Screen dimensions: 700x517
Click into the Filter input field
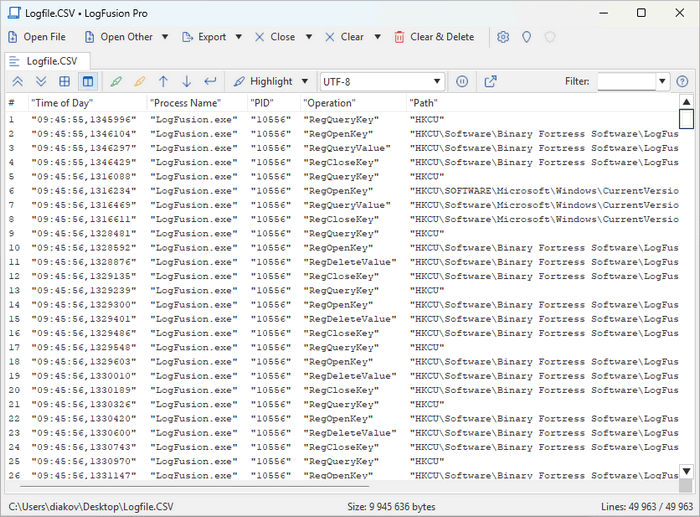pyautogui.click(x=626, y=81)
